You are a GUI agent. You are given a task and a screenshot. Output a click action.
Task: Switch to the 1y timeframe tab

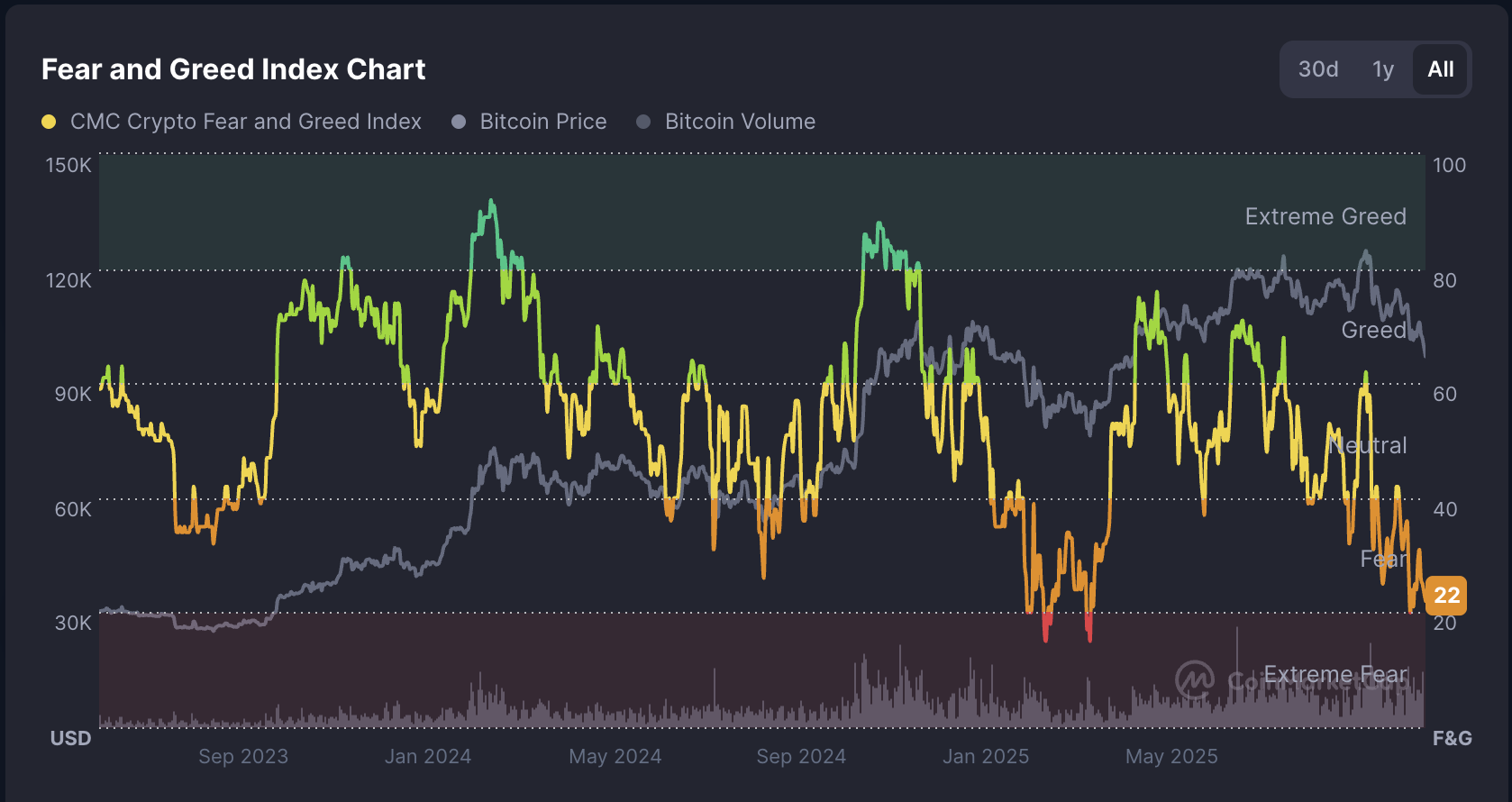(1381, 68)
